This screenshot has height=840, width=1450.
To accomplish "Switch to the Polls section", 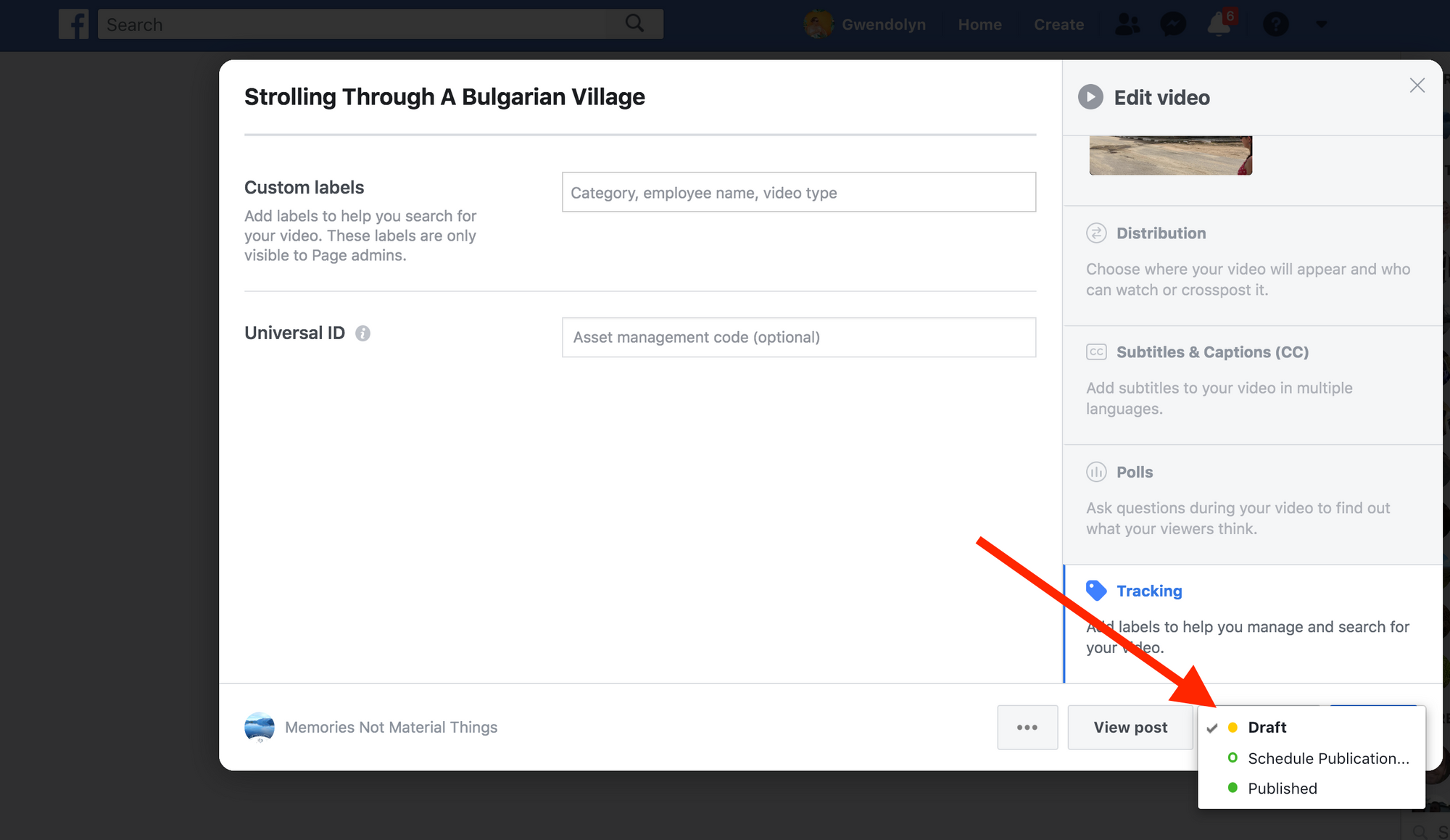I will pyautogui.click(x=1134, y=473).
